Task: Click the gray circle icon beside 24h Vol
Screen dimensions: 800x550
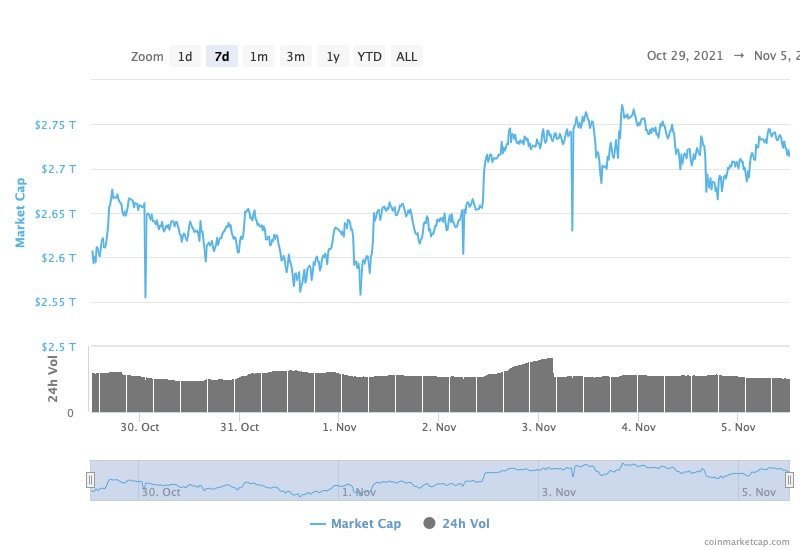Action: pos(430,523)
